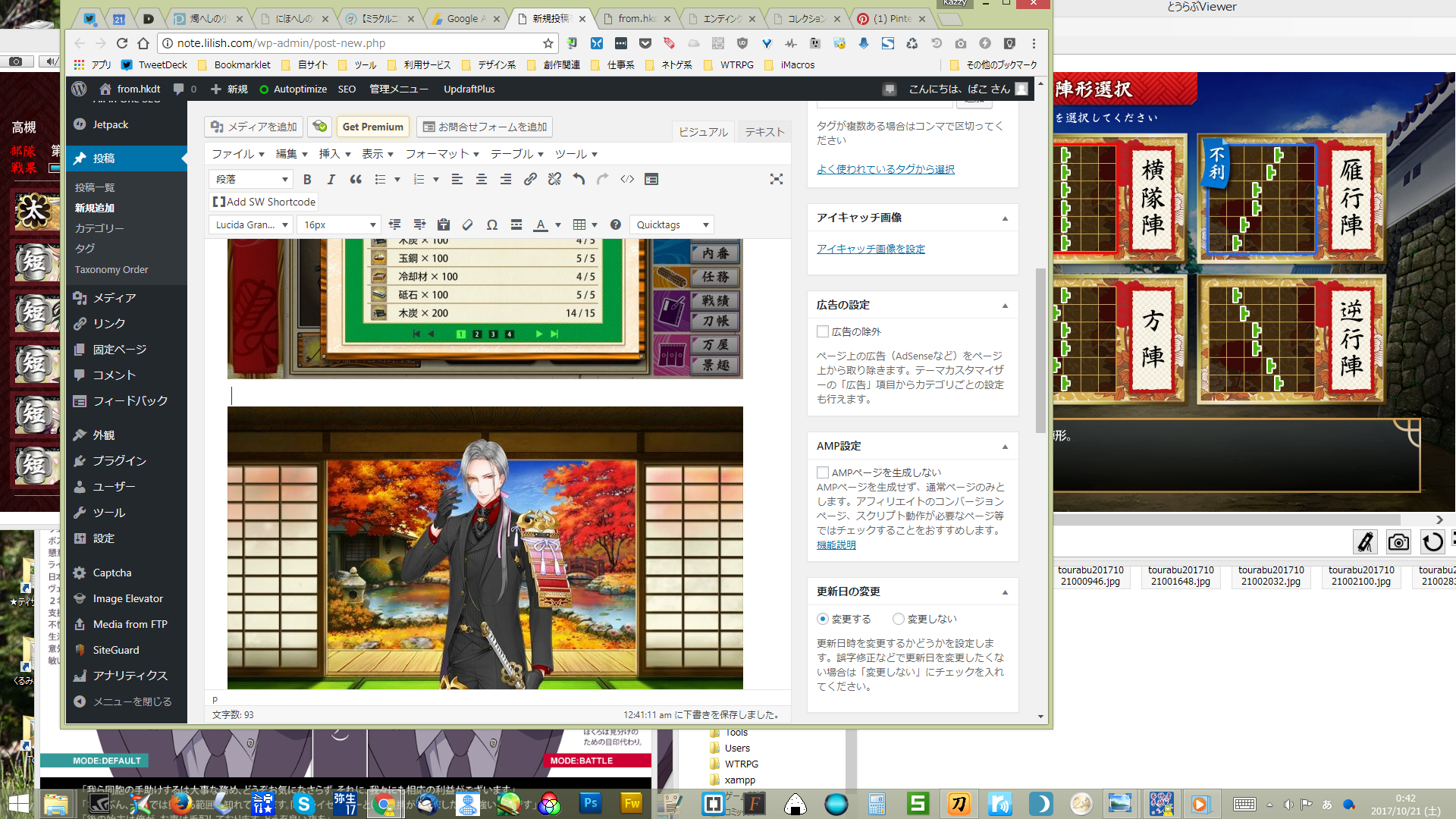
Task: Enter distraction-free fullscreen mode
Action: point(777,180)
